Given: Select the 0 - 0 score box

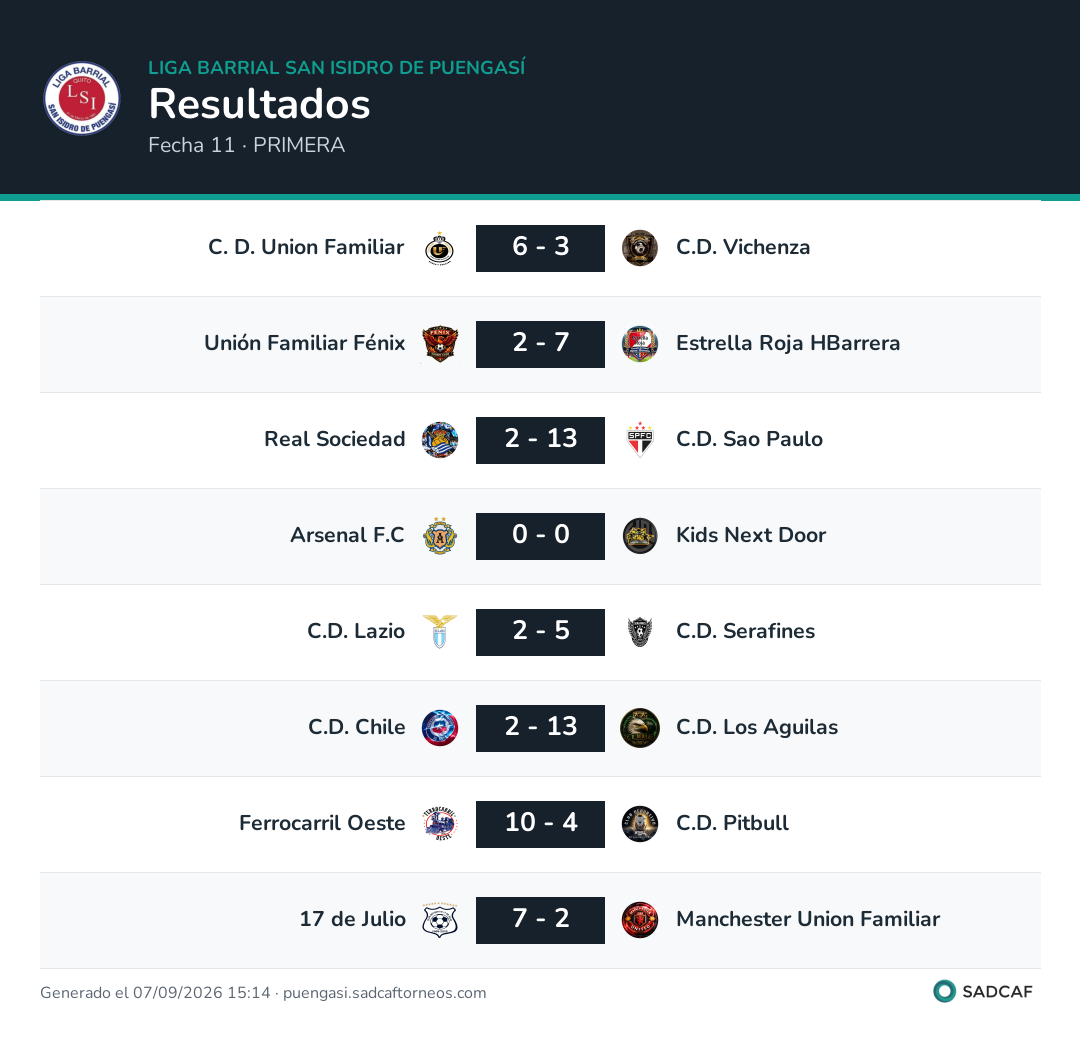Looking at the screenshot, I should click(x=541, y=536).
